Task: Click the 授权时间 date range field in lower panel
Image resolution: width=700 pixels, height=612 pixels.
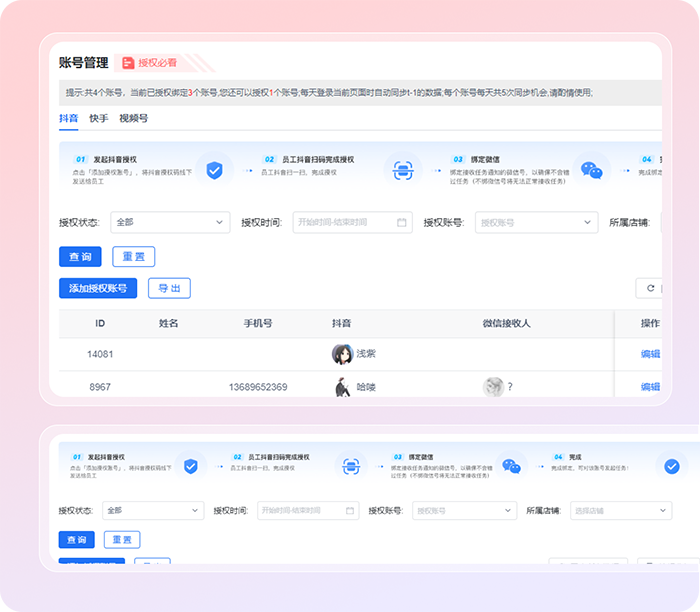Action: coord(307,510)
